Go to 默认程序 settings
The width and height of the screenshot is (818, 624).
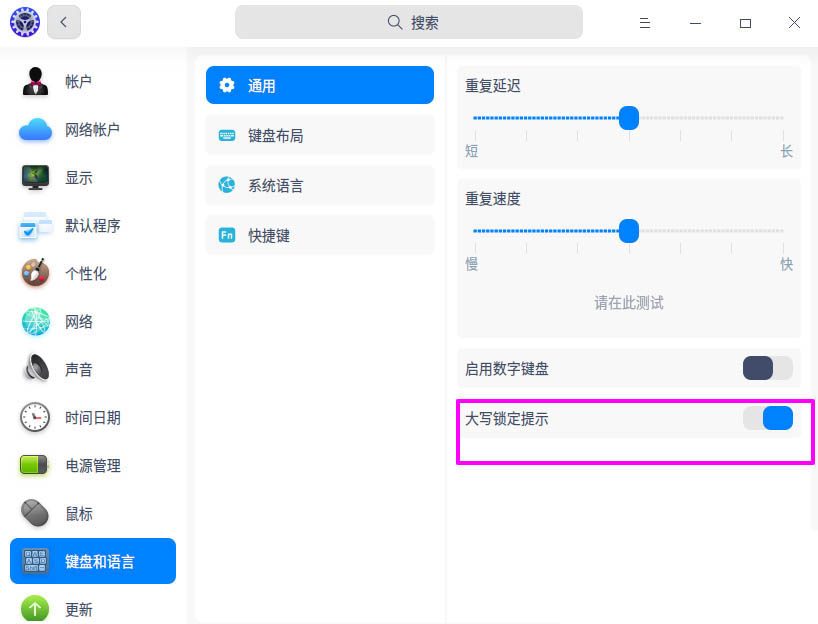pyautogui.click(x=90, y=225)
